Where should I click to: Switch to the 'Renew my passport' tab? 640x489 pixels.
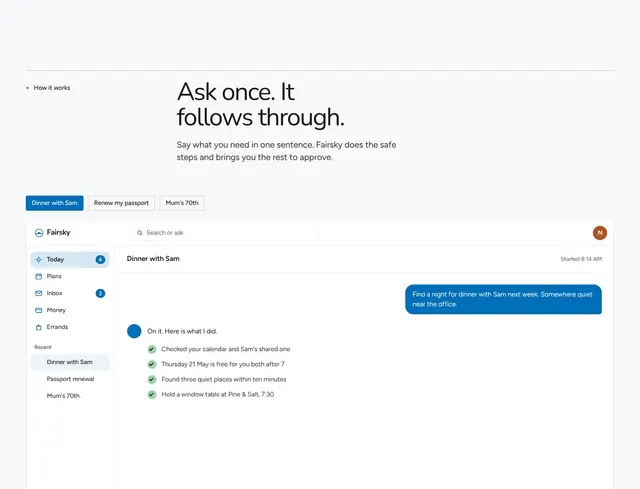(x=121, y=203)
